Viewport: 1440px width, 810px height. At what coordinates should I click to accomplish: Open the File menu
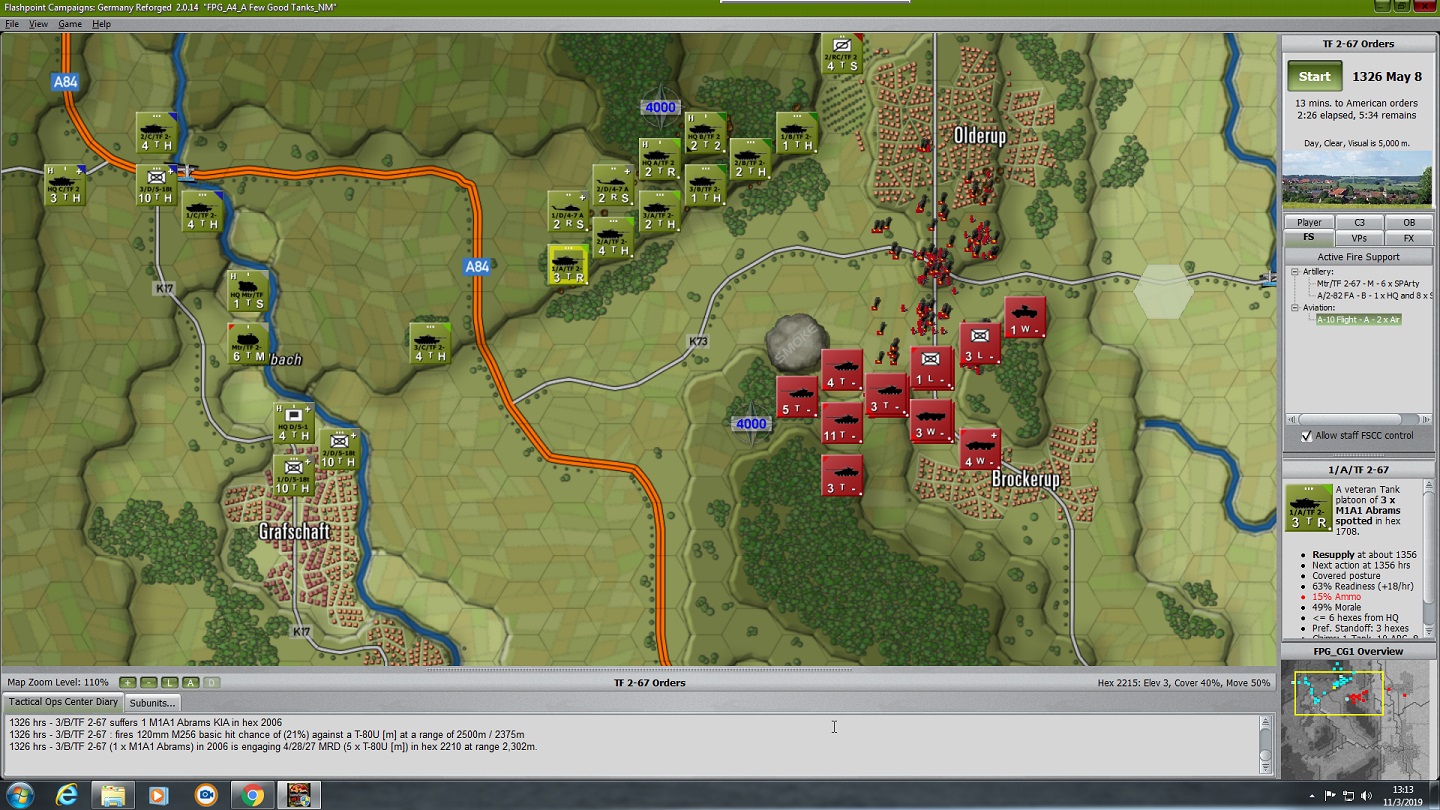click(x=12, y=24)
